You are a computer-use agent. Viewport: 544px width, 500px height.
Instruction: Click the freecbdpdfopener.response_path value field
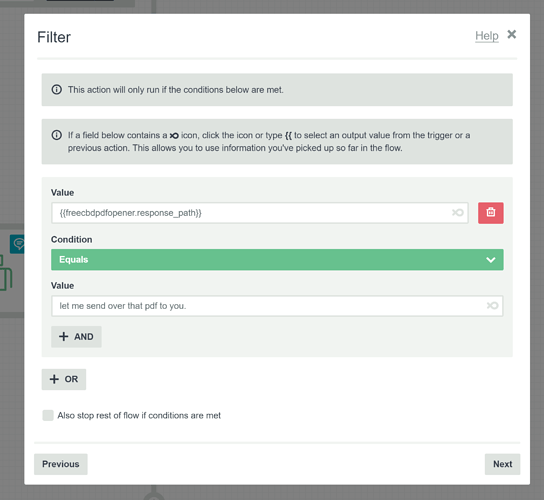[x=260, y=213]
